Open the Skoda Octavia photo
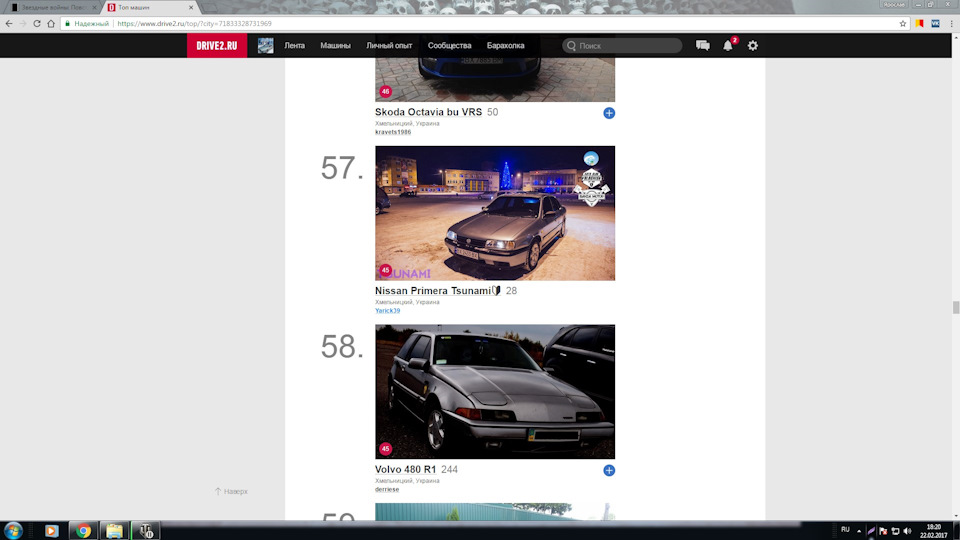 pyautogui.click(x=495, y=80)
